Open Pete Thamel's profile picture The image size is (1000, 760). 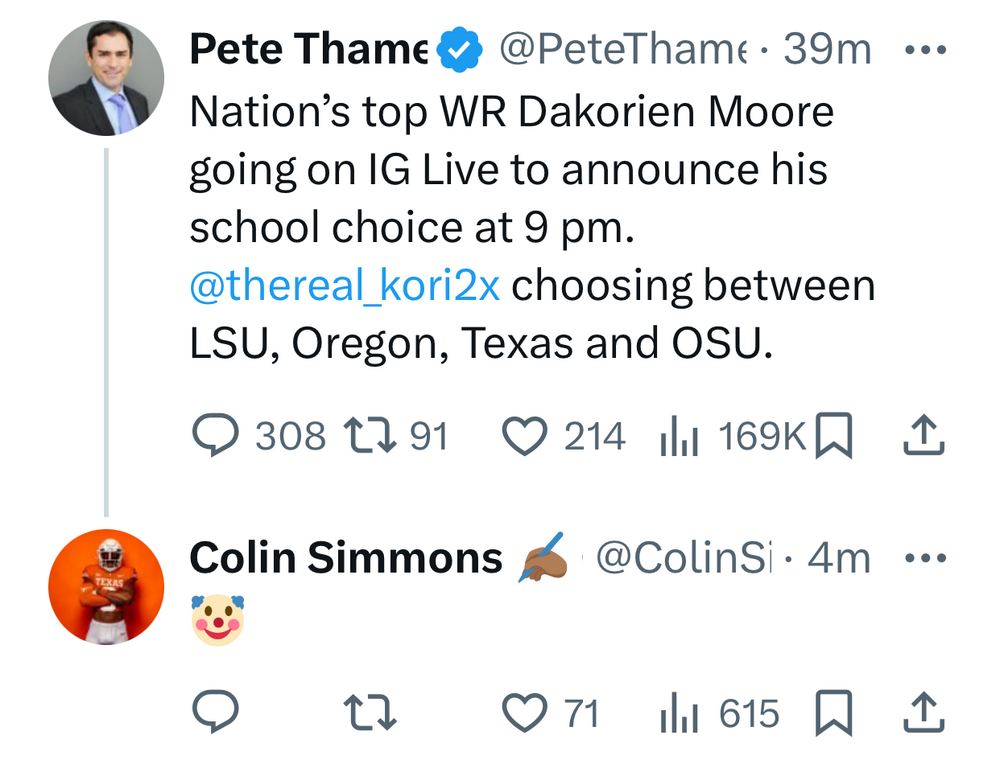pyautogui.click(x=106, y=78)
